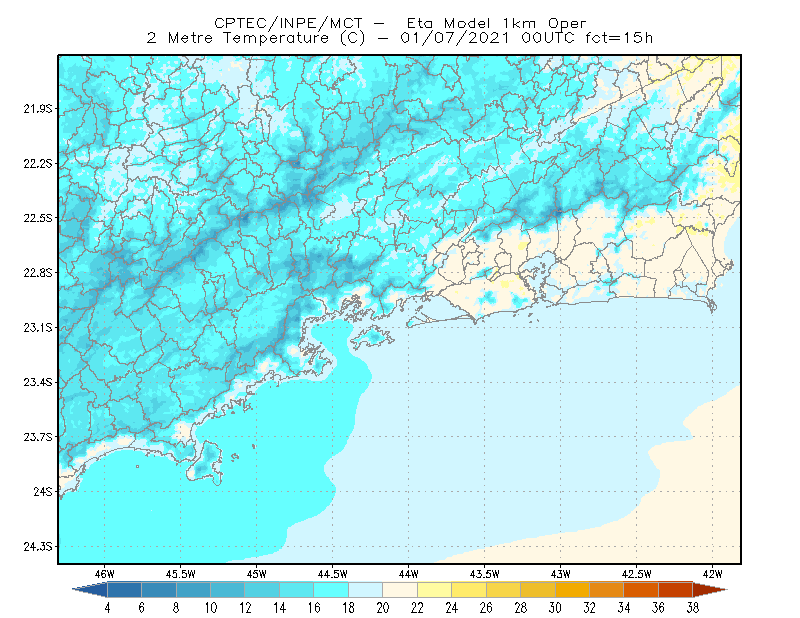The height and width of the screenshot is (618, 800).
Task: Click the right arrow end of colorbar
Action: (x=710, y=590)
